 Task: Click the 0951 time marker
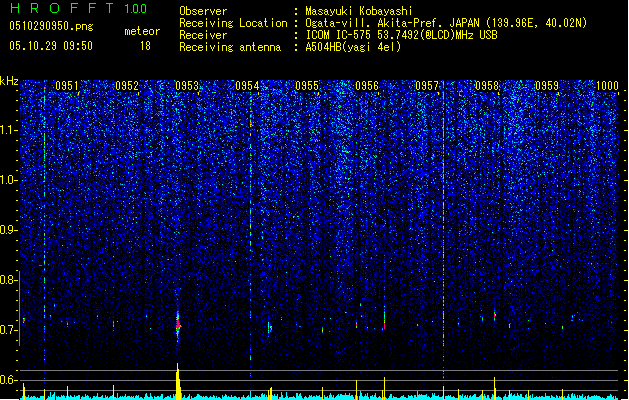click(x=67, y=86)
